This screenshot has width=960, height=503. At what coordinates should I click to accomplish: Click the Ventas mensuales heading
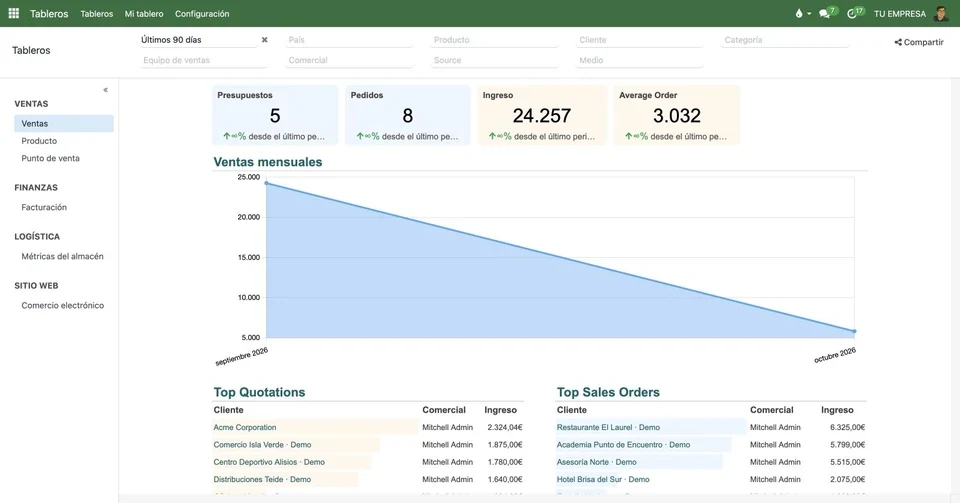(268, 162)
